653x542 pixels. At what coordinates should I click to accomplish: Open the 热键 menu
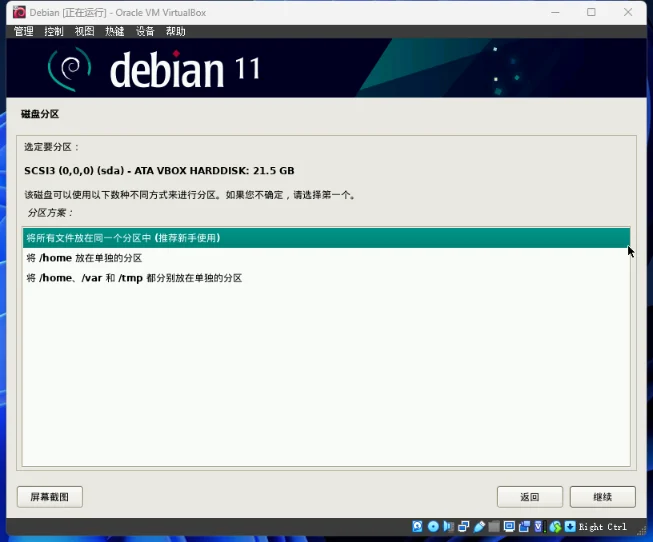click(115, 31)
